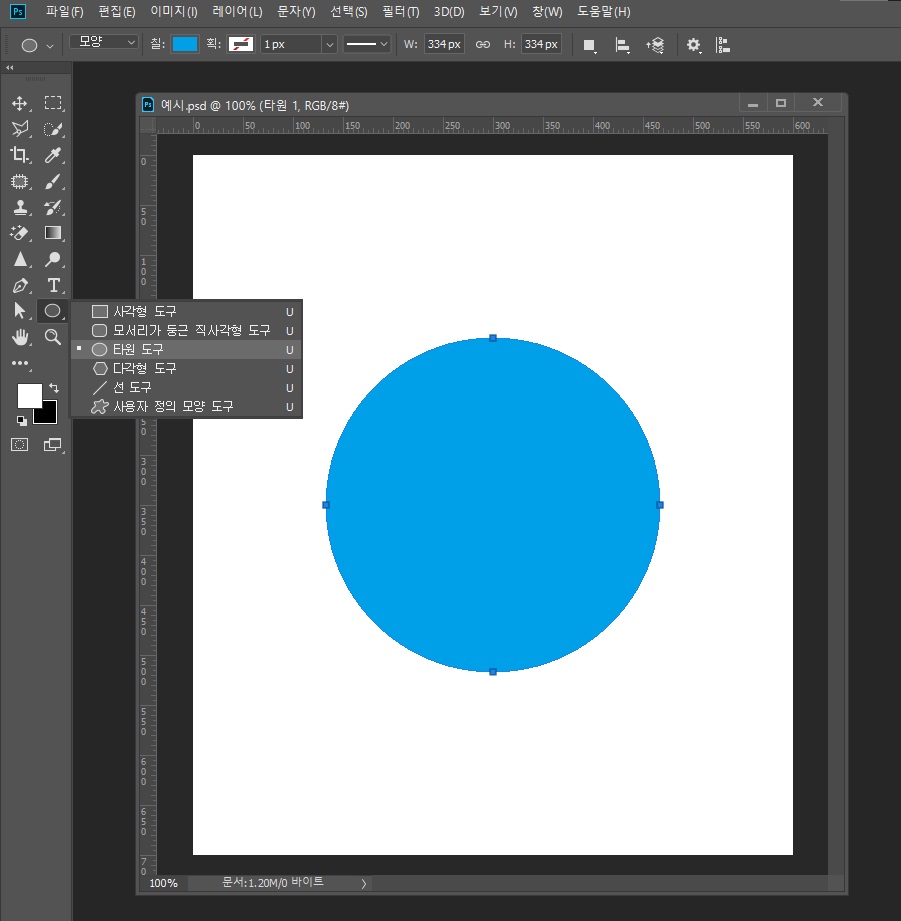The image size is (901, 921).
Task: Select the Eyedropper tool
Action: (x=53, y=155)
